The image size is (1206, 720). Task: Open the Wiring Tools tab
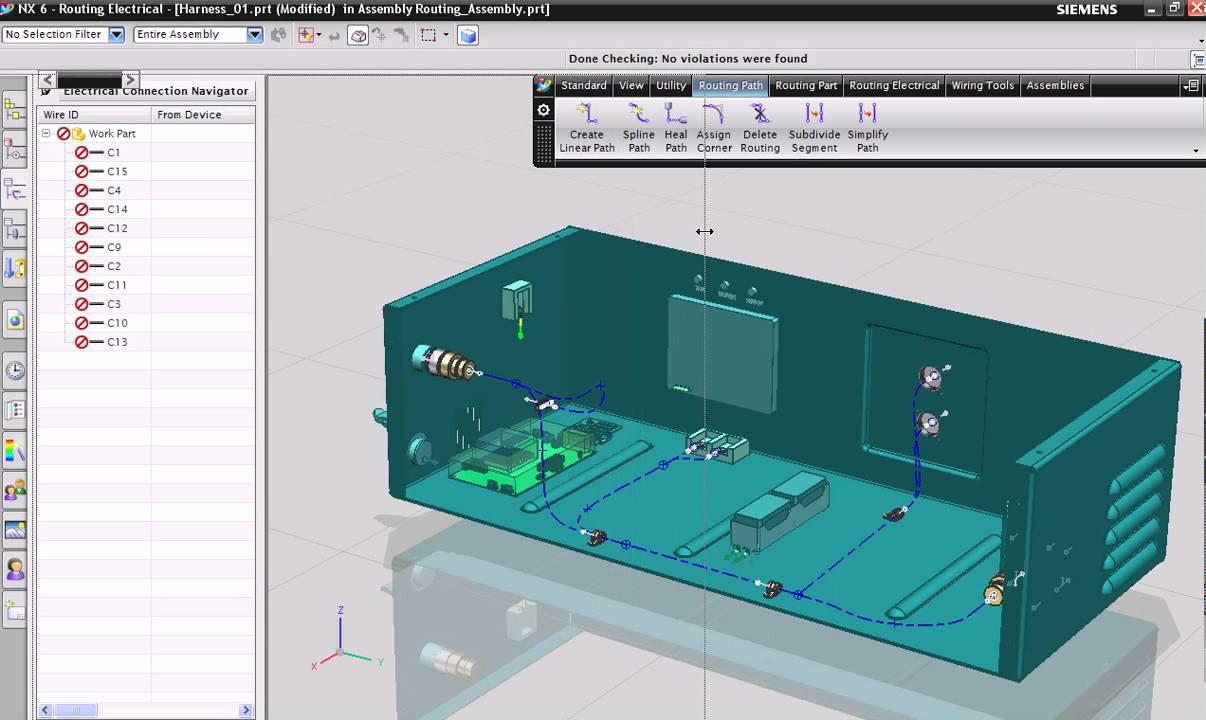point(982,85)
